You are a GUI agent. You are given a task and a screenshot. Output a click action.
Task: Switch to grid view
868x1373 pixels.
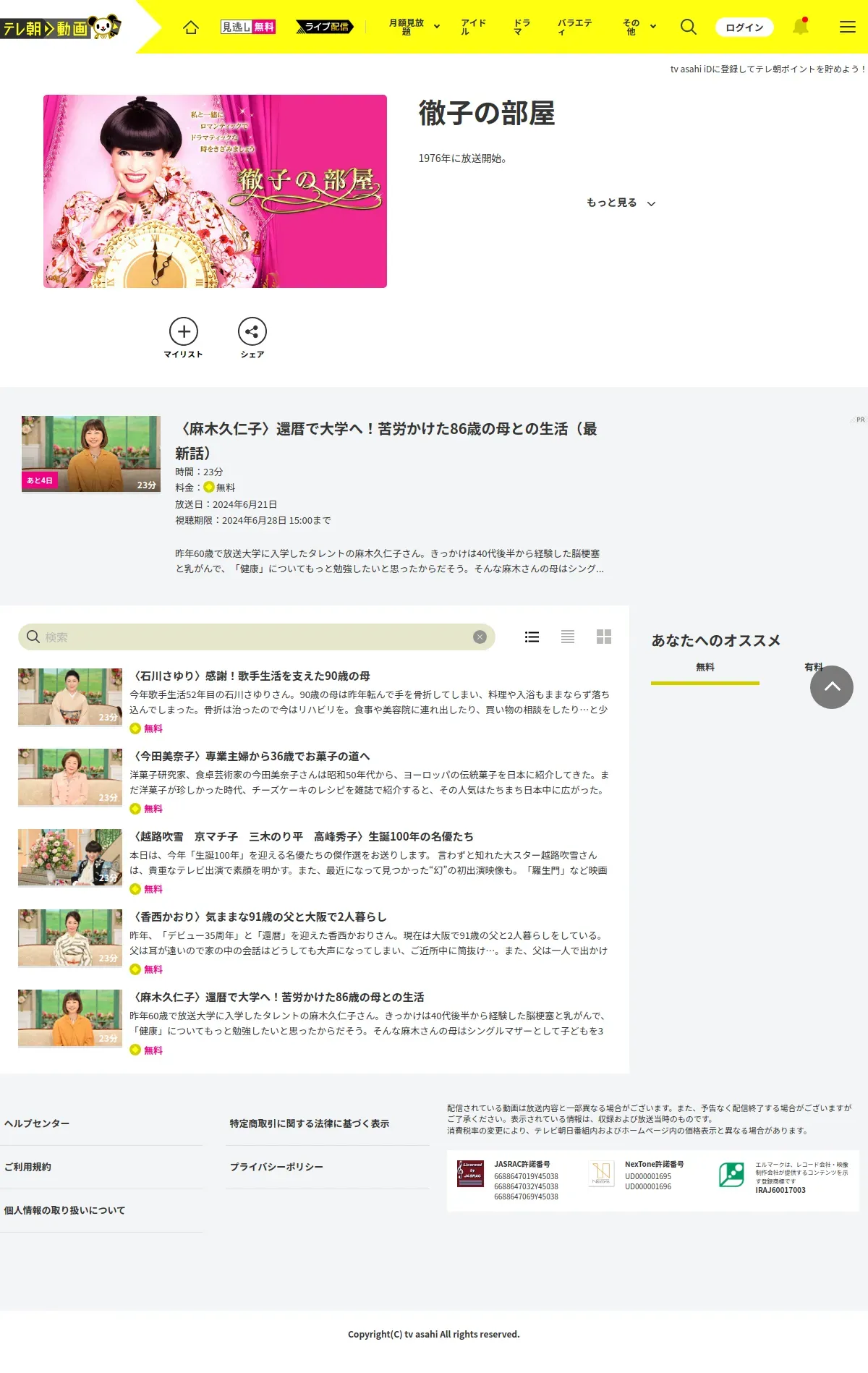pos(604,637)
